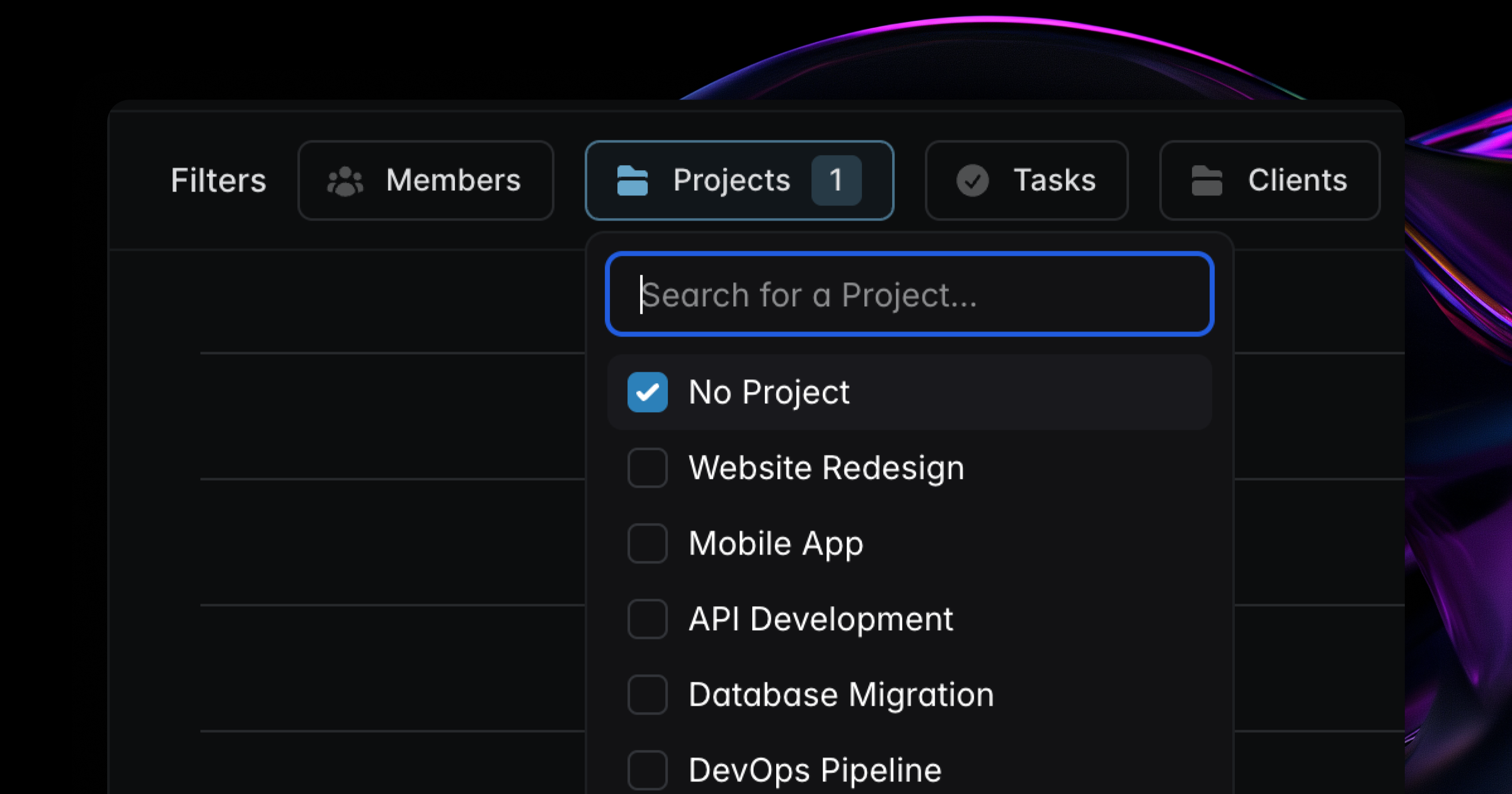Focus the Search for a Project field
1512x794 pixels.
909,294
